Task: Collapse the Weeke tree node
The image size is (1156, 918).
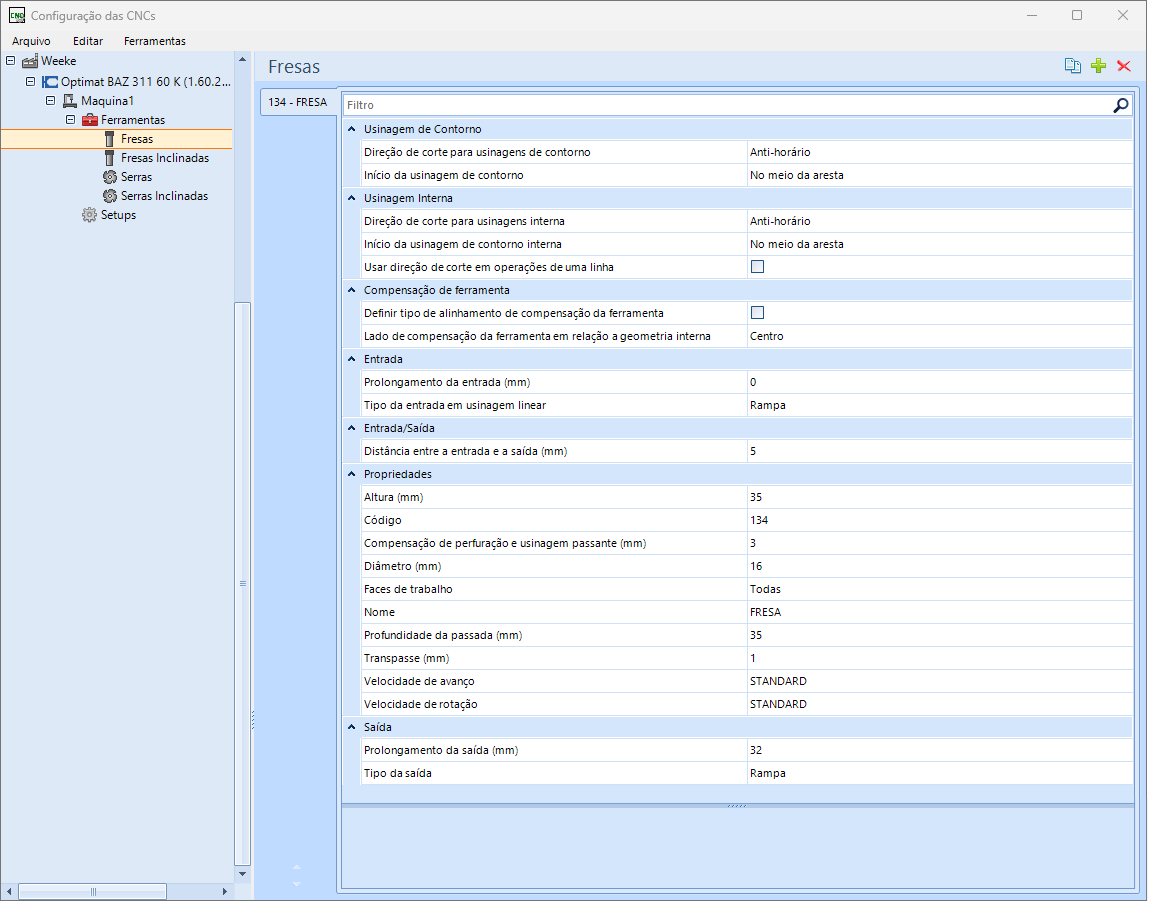Action: click(10, 61)
